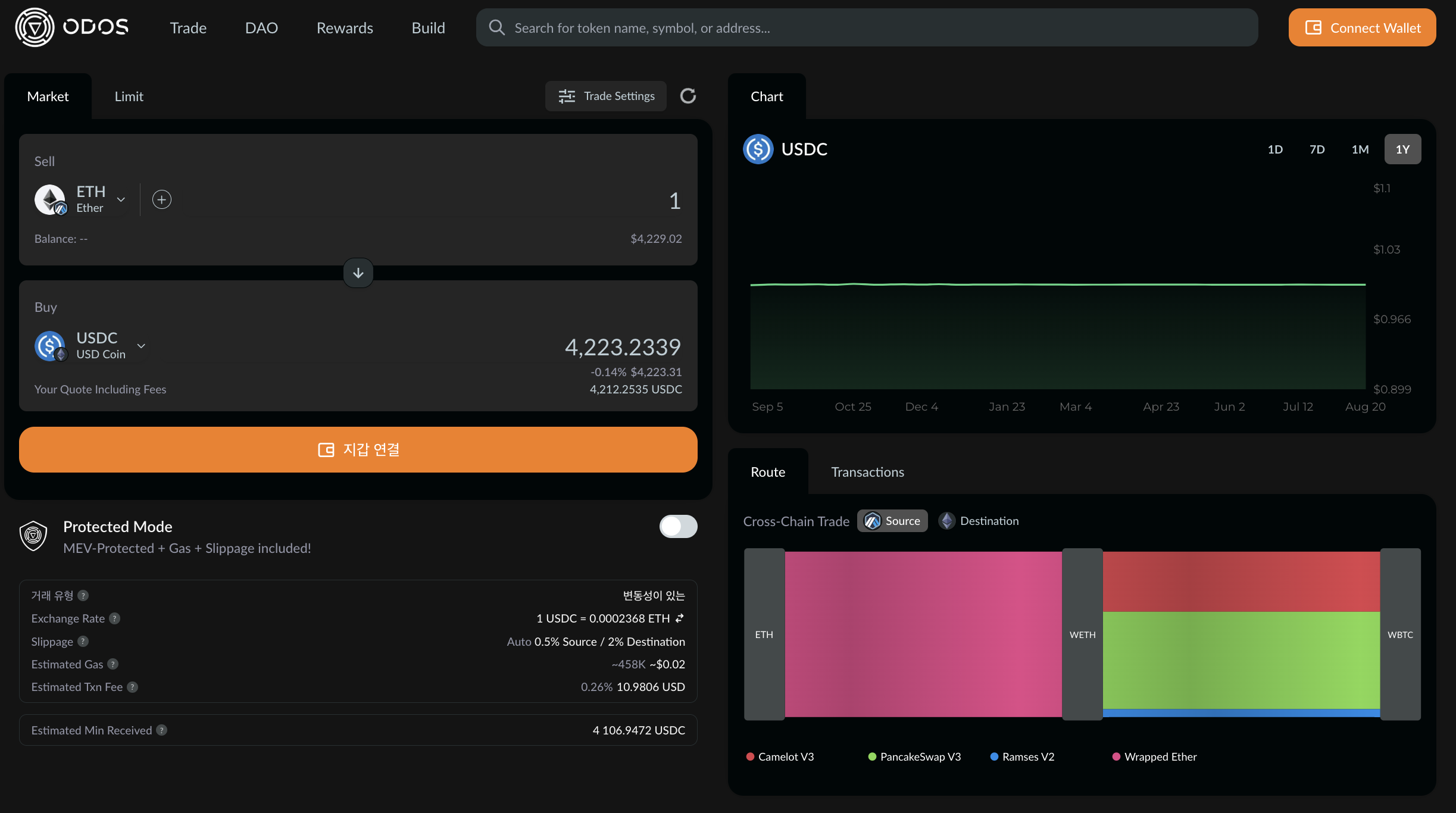Select the Route tab
This screenshot has height=813, width=1456.
(768, 471)
